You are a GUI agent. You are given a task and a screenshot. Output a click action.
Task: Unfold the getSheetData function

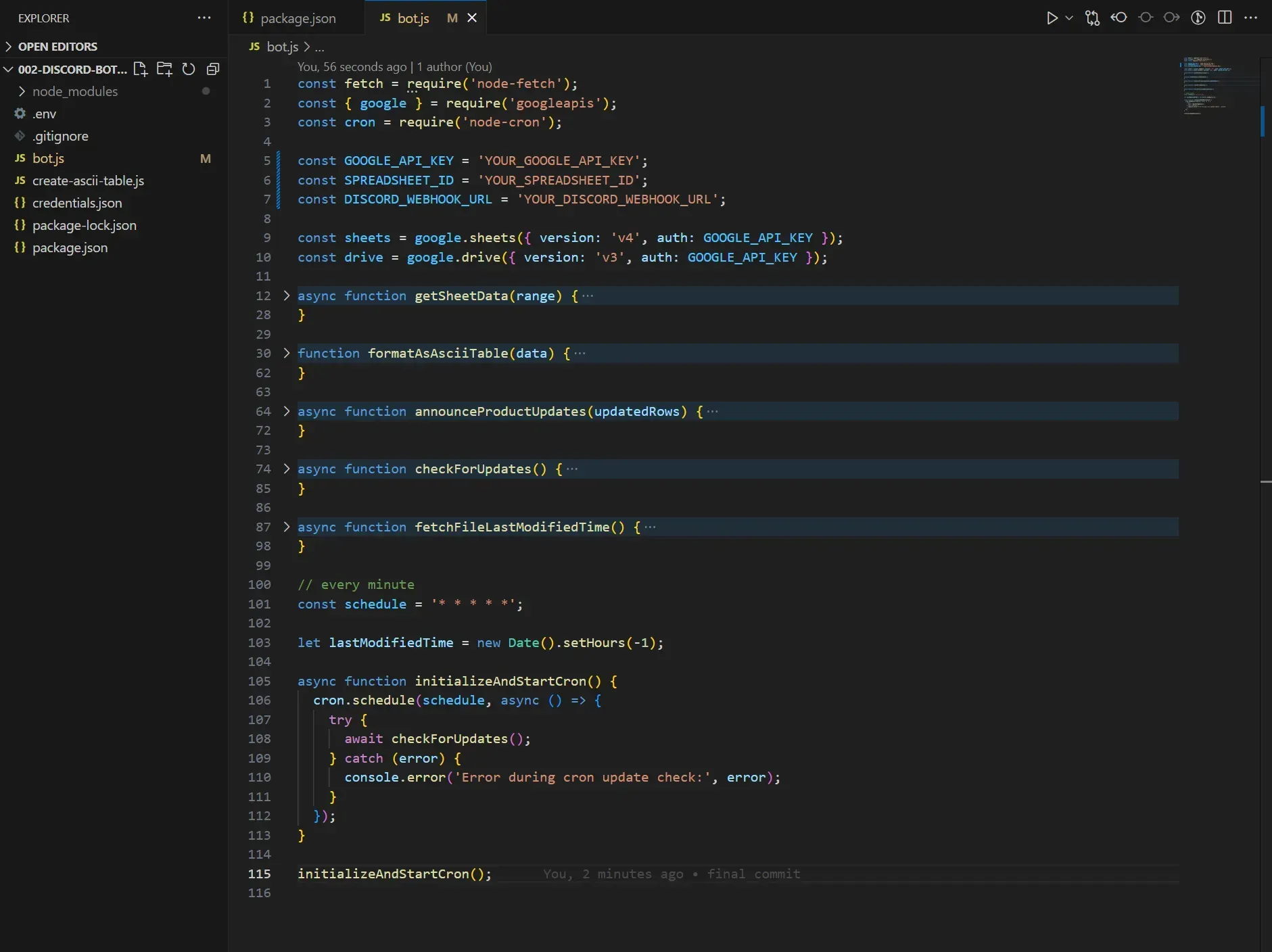[287, 295]
